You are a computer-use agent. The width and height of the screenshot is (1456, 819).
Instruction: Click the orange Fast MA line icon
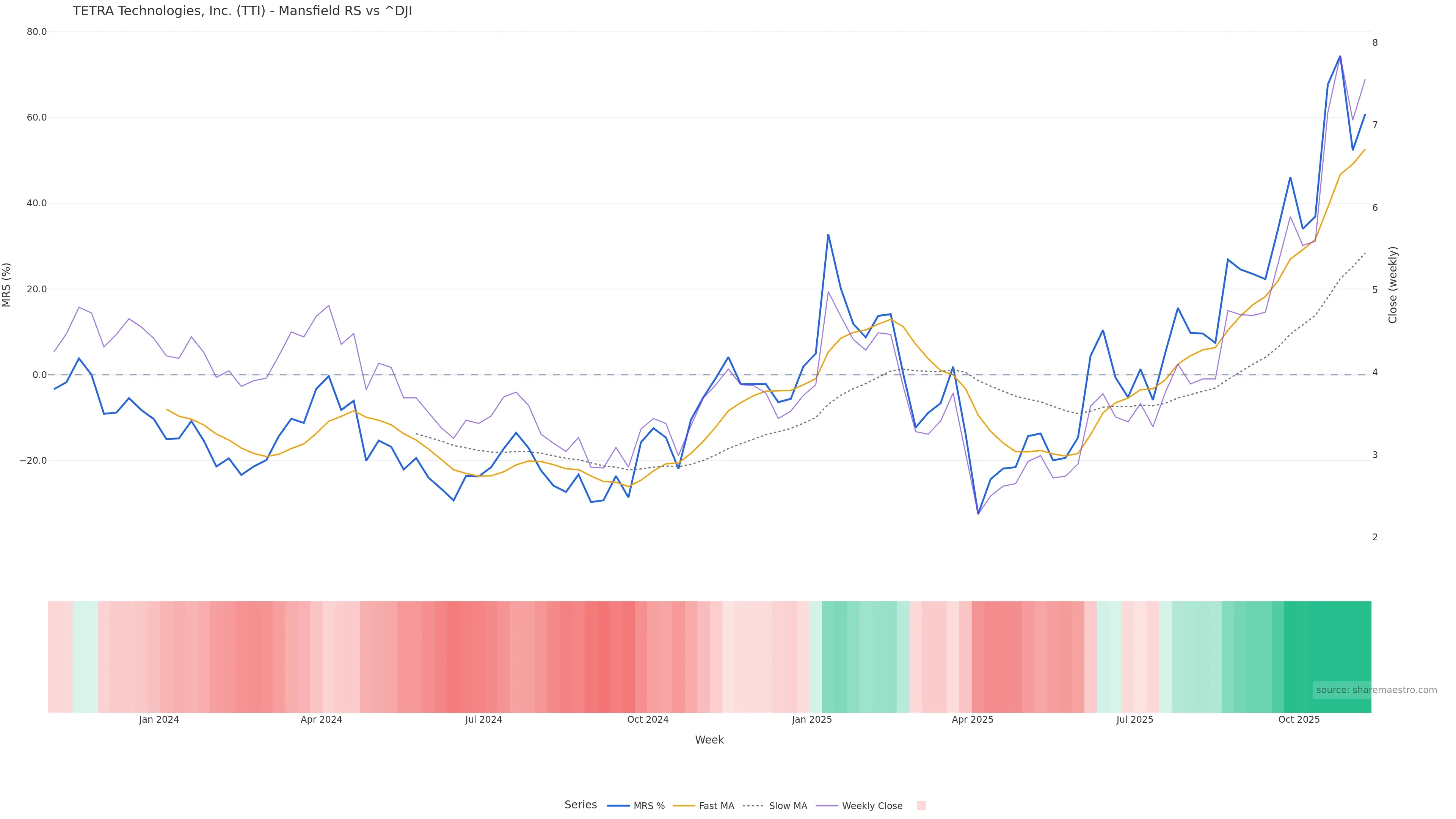pyautogui.click(x=684, y=806)
